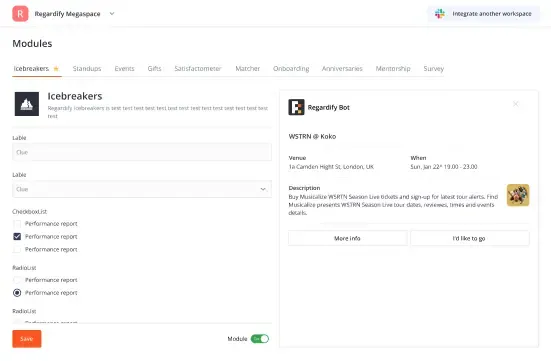Click the Modules page heading
551x361 pixels.
[x=32, y=44]
